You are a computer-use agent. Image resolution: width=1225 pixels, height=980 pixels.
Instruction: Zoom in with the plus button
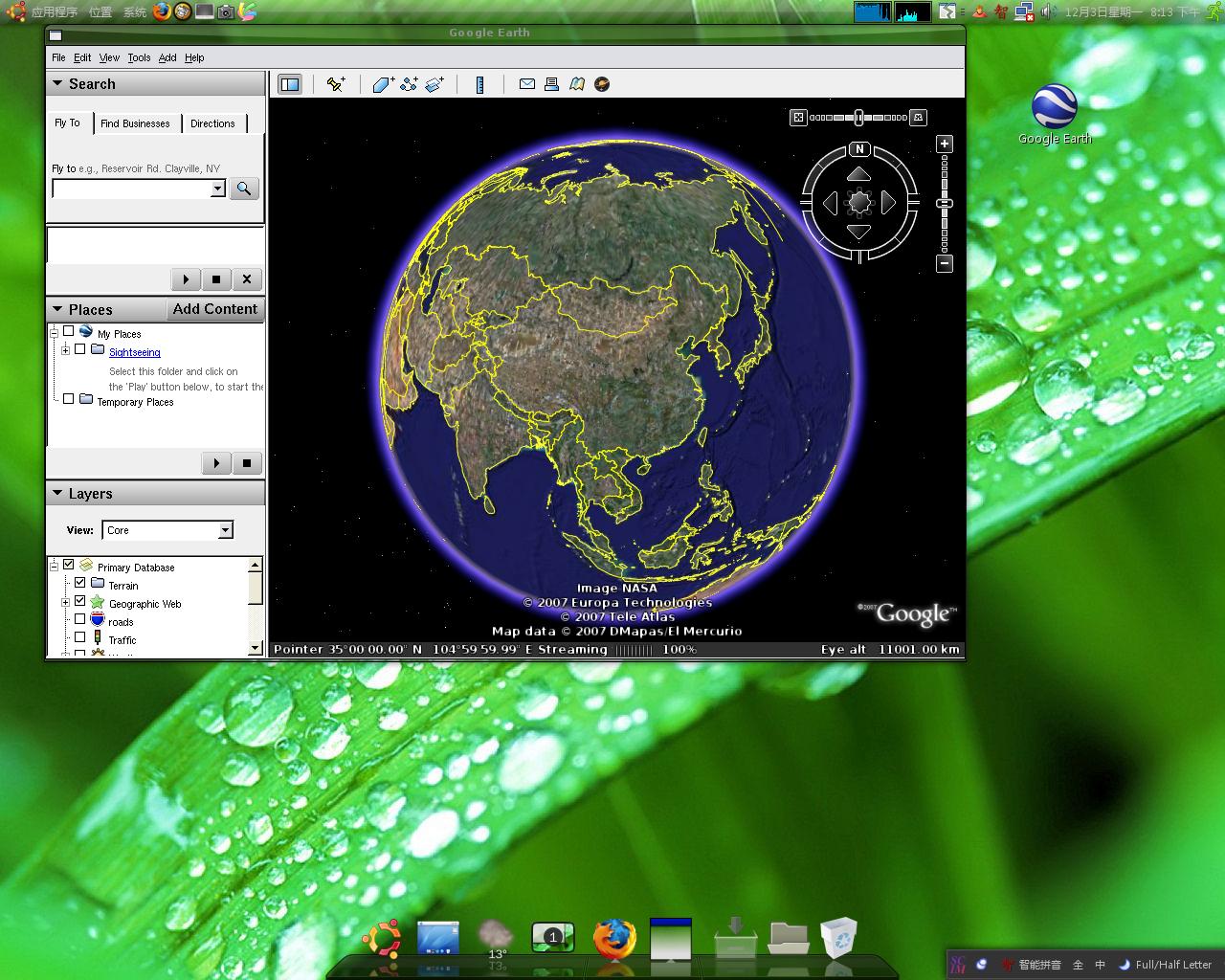pyautogui.click(x=945, y=144)
